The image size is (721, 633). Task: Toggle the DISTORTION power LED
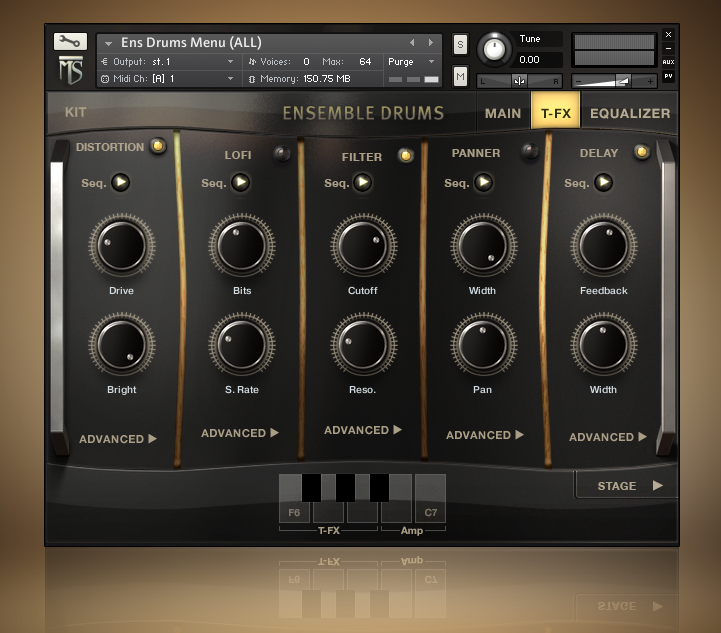158,146
